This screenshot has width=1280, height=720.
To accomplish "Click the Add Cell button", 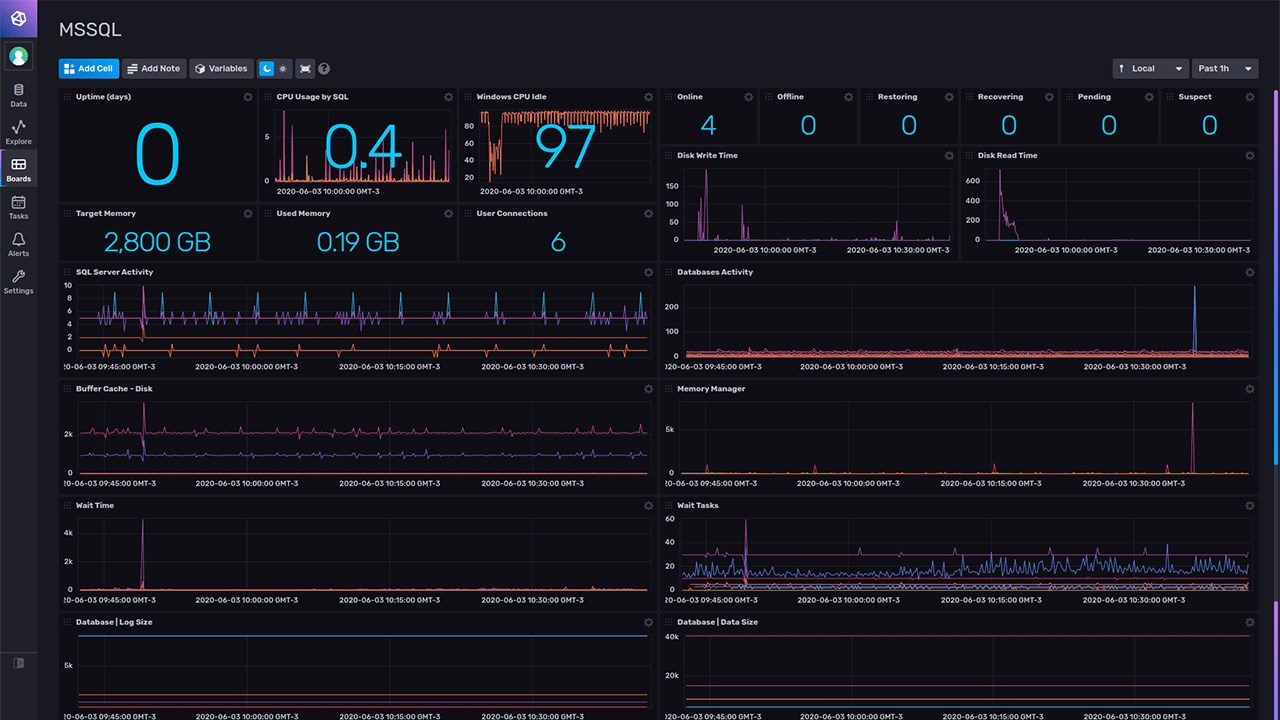I will point(89,69).
